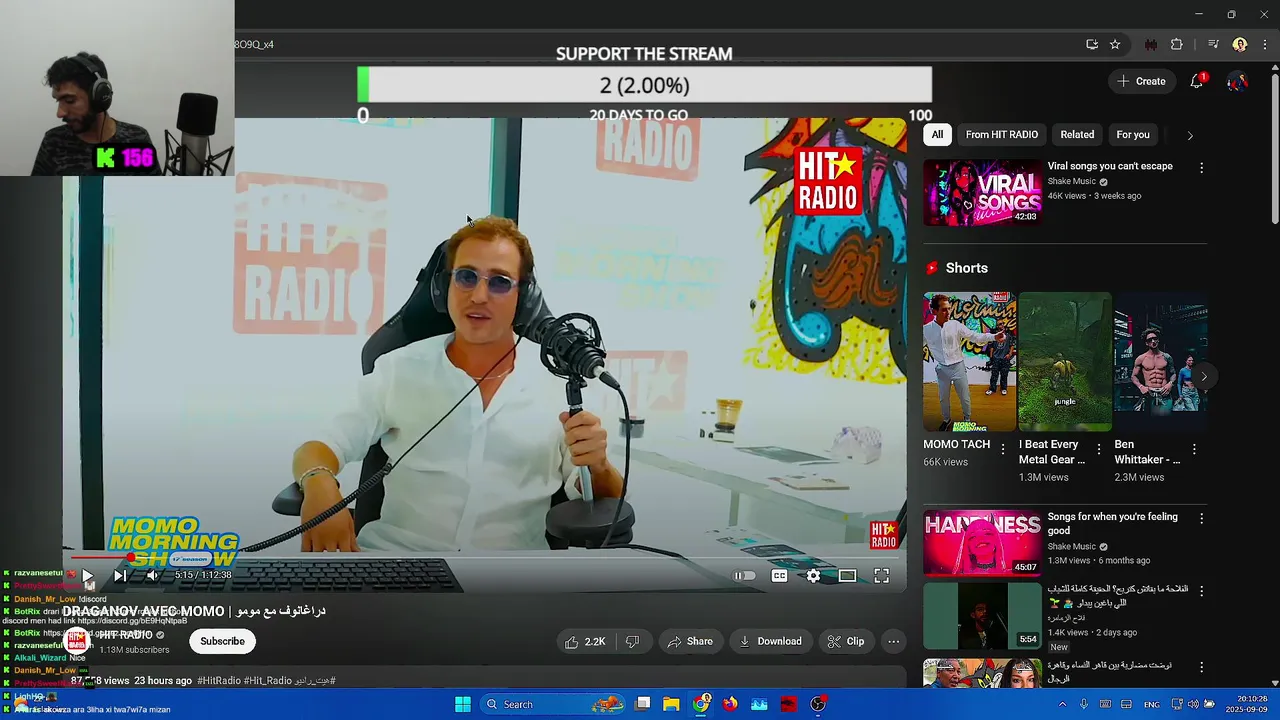
Task: Open OBS Studio on taskbar
Action: click(818, 704)
